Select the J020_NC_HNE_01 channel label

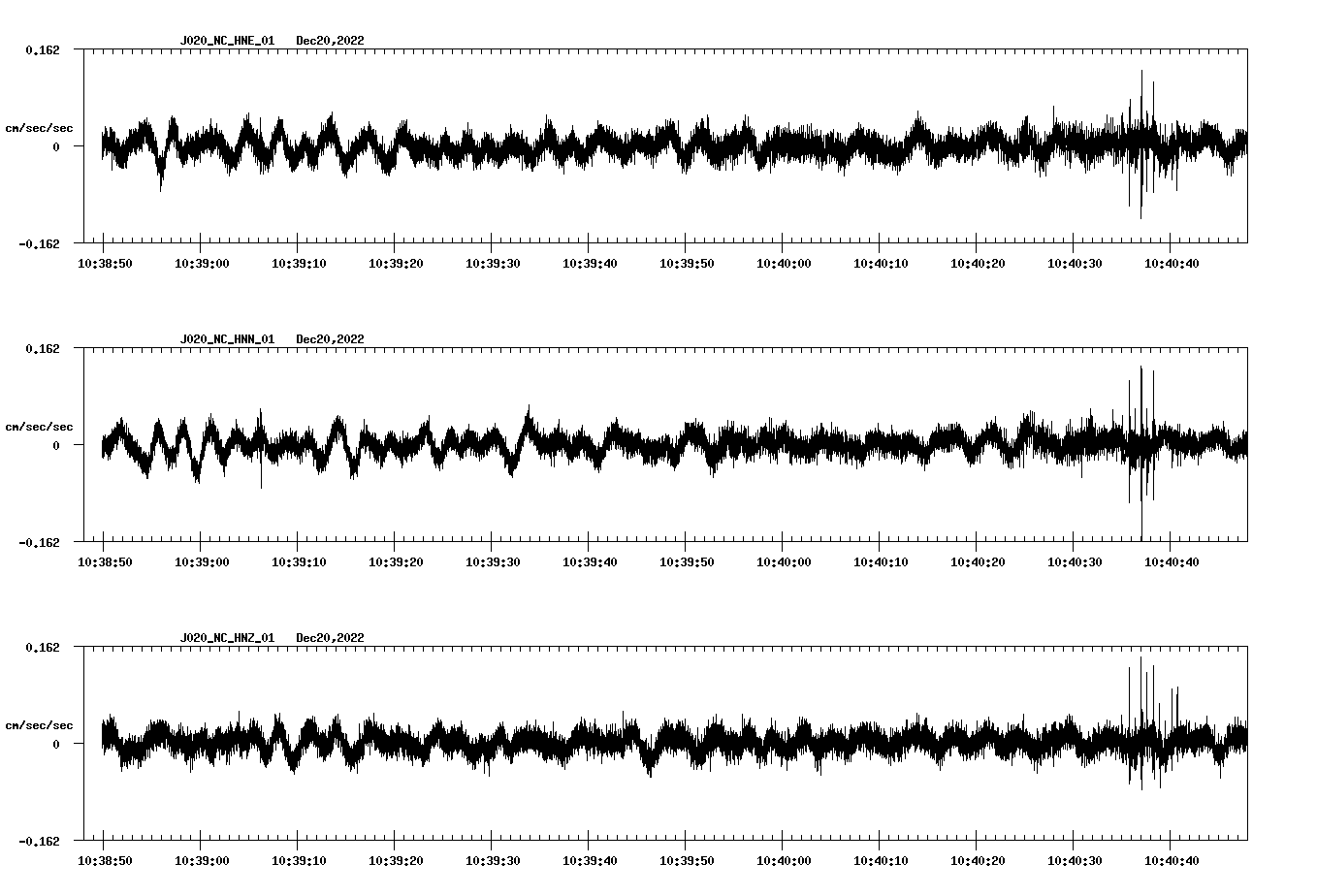pos(227,41)
